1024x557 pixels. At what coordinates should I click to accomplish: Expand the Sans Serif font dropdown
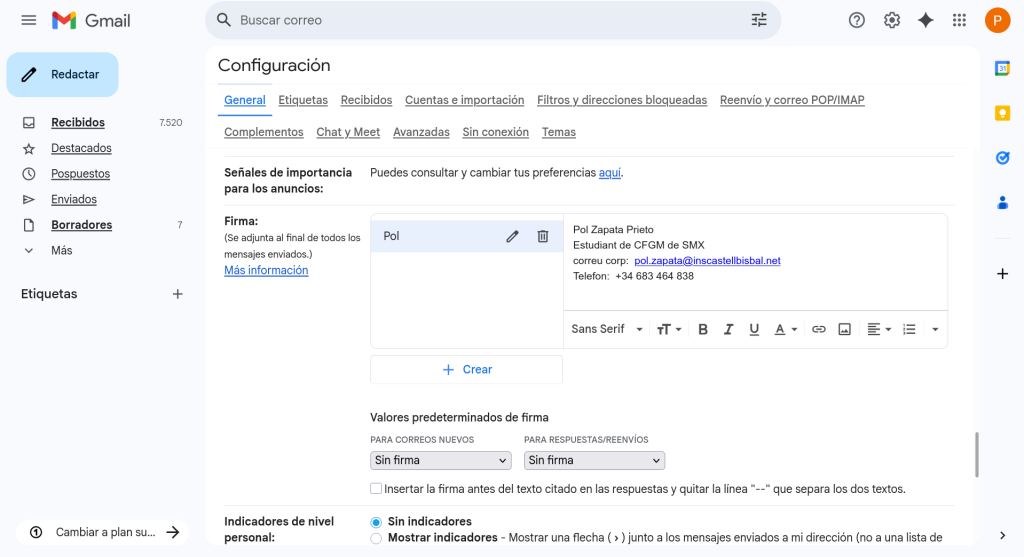607,329
